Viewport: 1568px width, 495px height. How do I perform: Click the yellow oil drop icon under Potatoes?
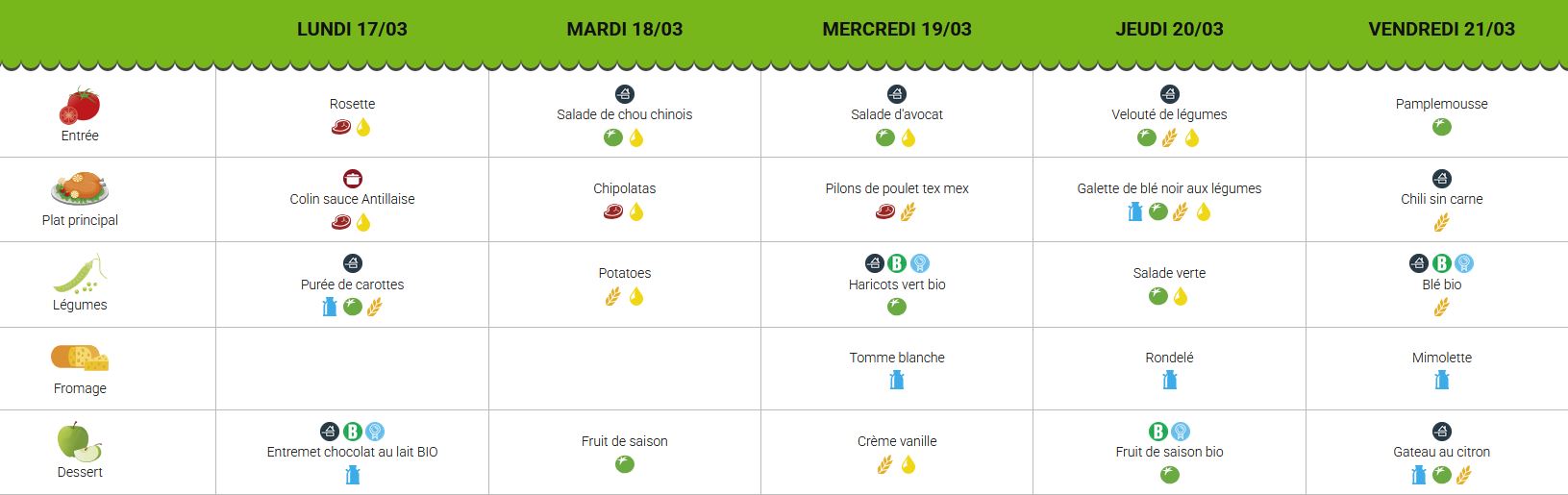636,297
